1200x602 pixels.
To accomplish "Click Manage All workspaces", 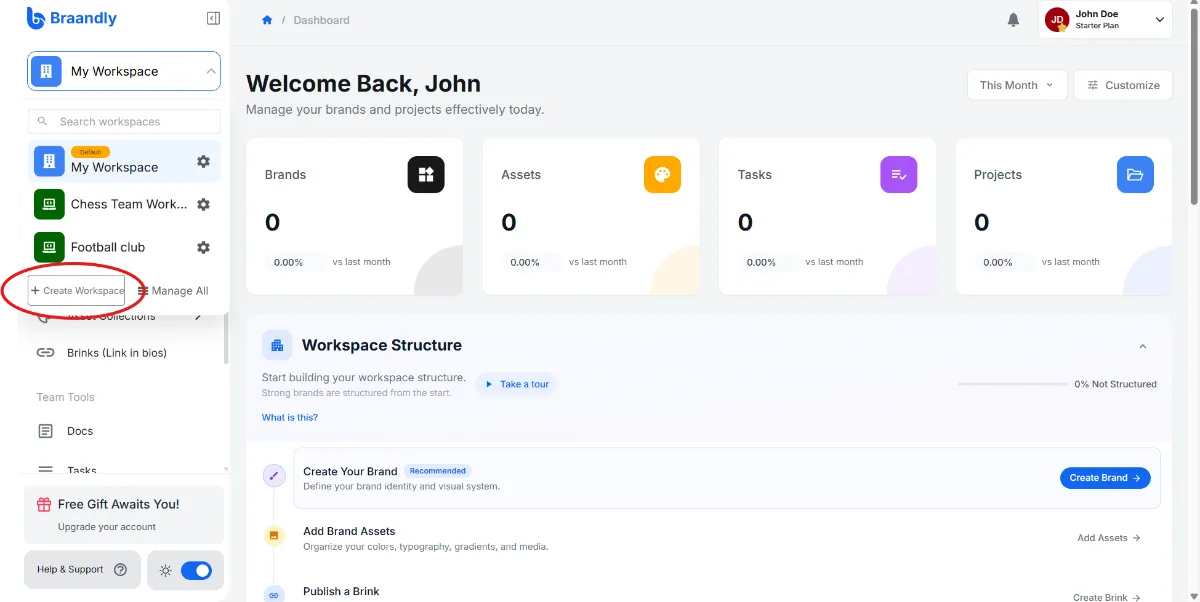I will pyautogui.click(x=173, y=291).
